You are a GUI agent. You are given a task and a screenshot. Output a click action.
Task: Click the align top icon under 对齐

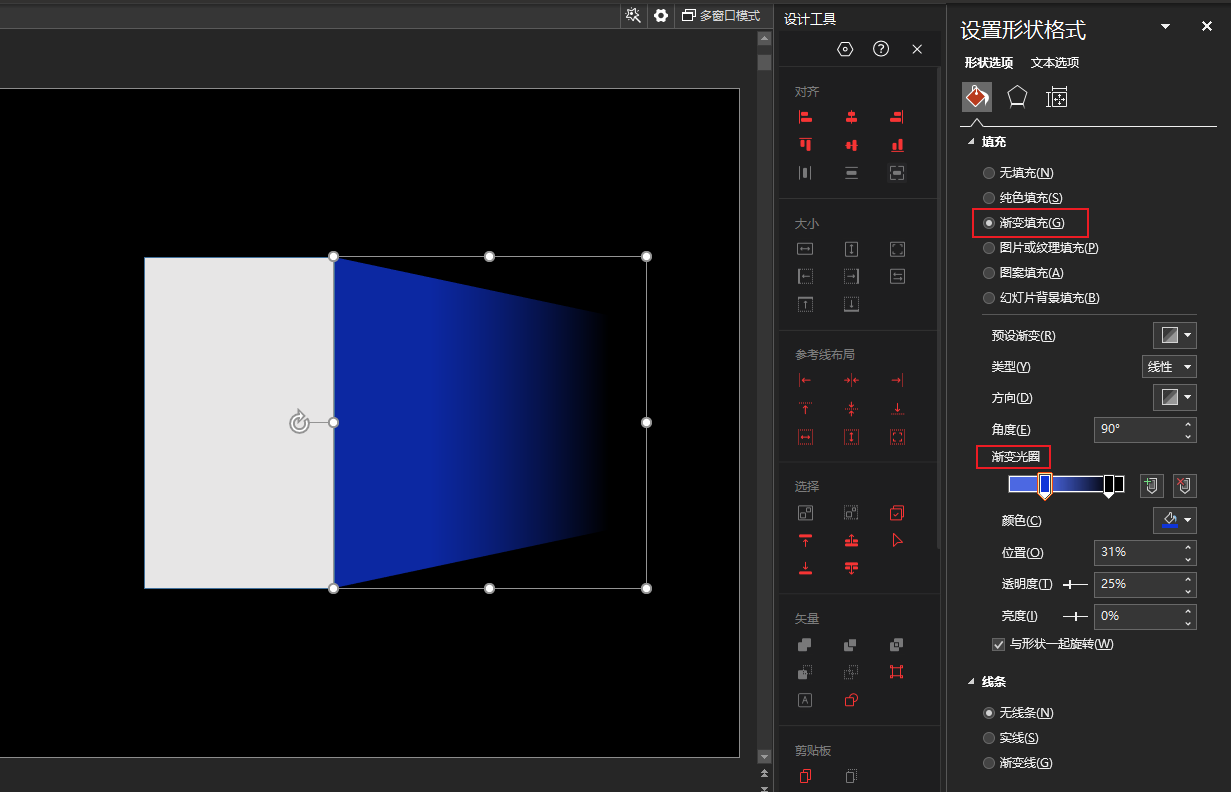click(x=805, y=145)
